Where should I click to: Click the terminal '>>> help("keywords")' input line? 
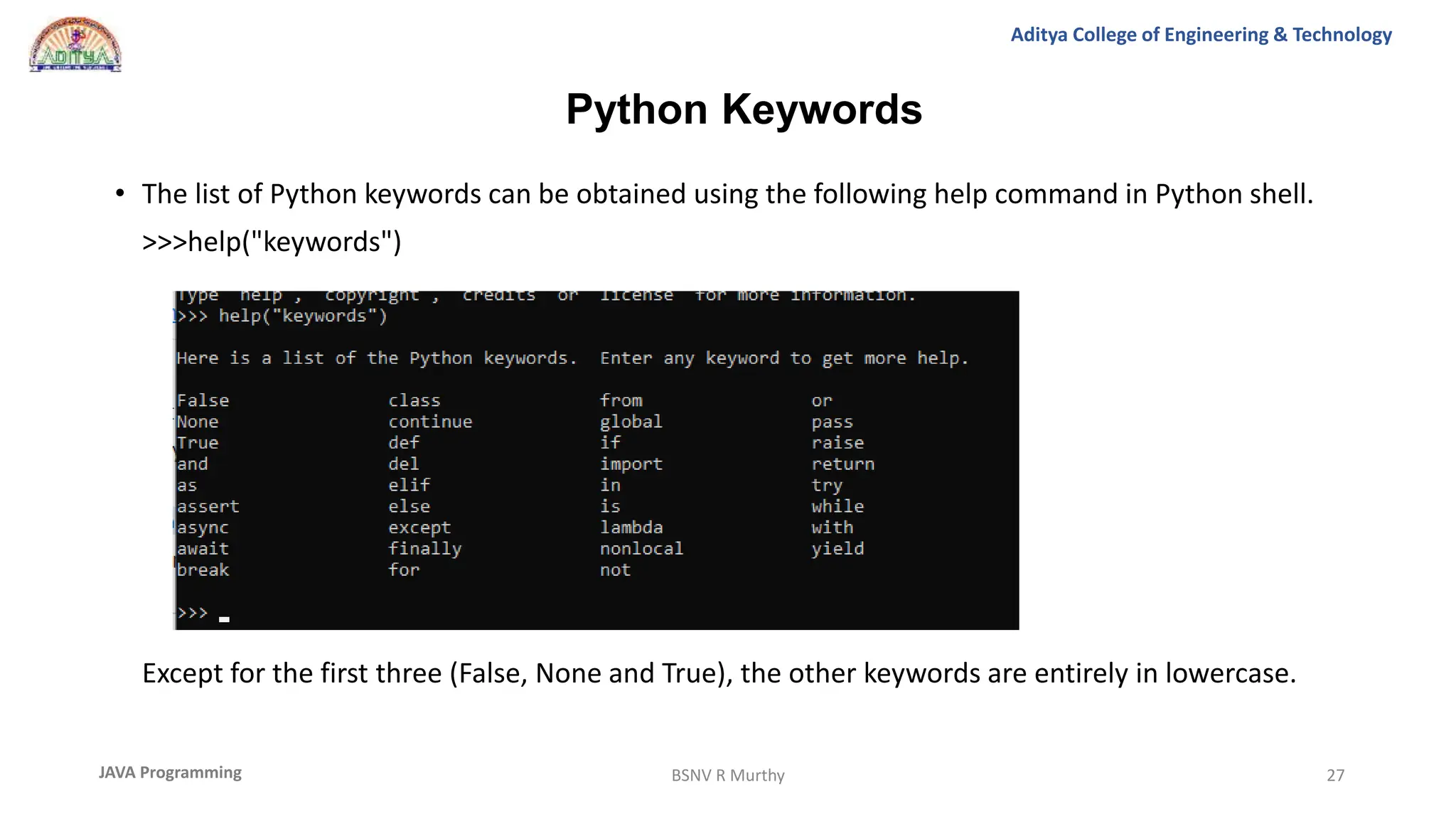coord(282,316)
